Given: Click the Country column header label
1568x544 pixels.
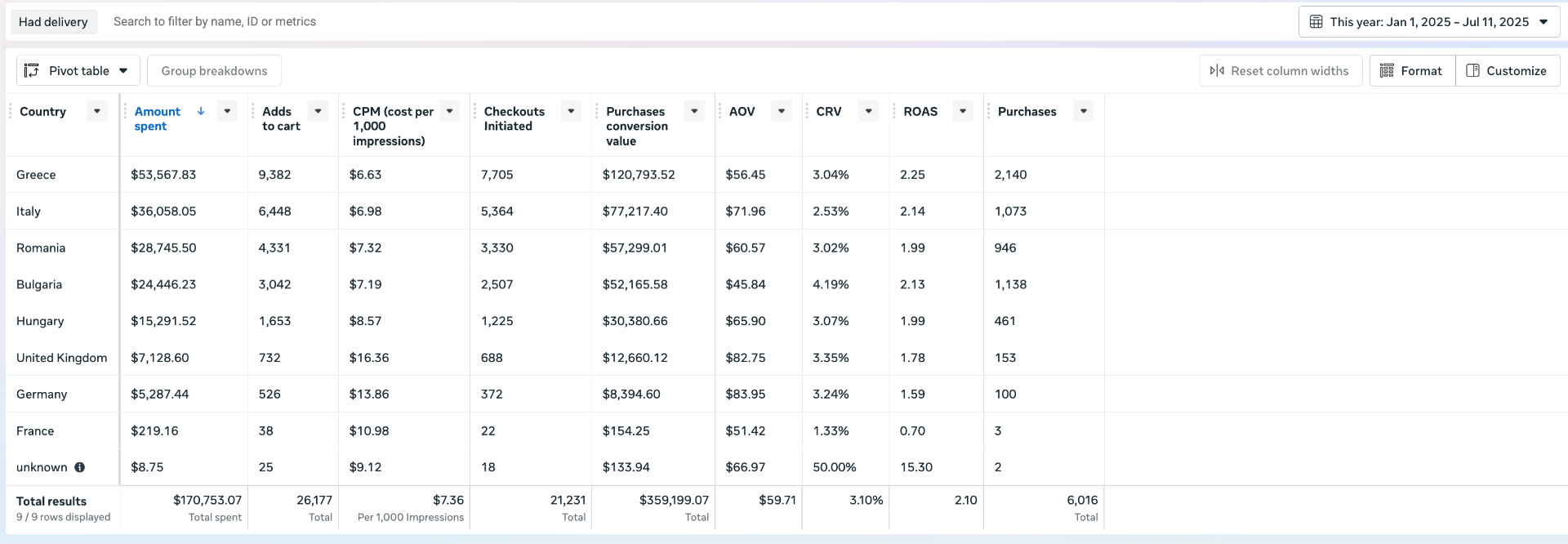Looking at the screenshot, I should point(42,111).
